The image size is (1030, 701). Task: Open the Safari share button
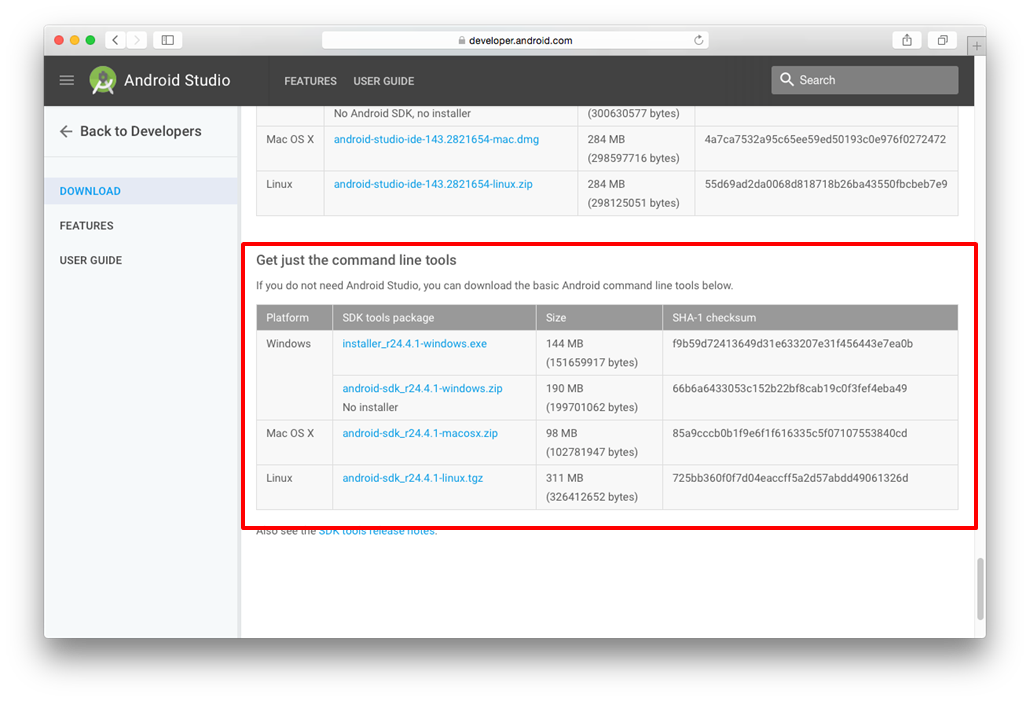coord(907,40)
